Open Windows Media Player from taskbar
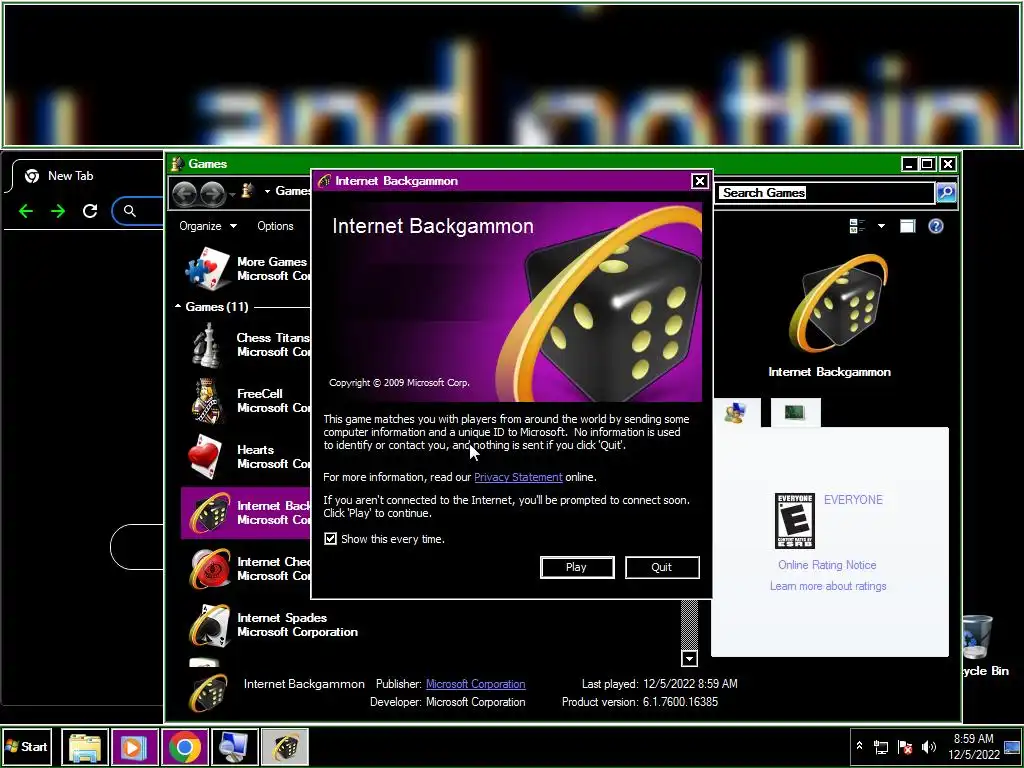Screen dimensions: 1024x768 click(135, 746)
